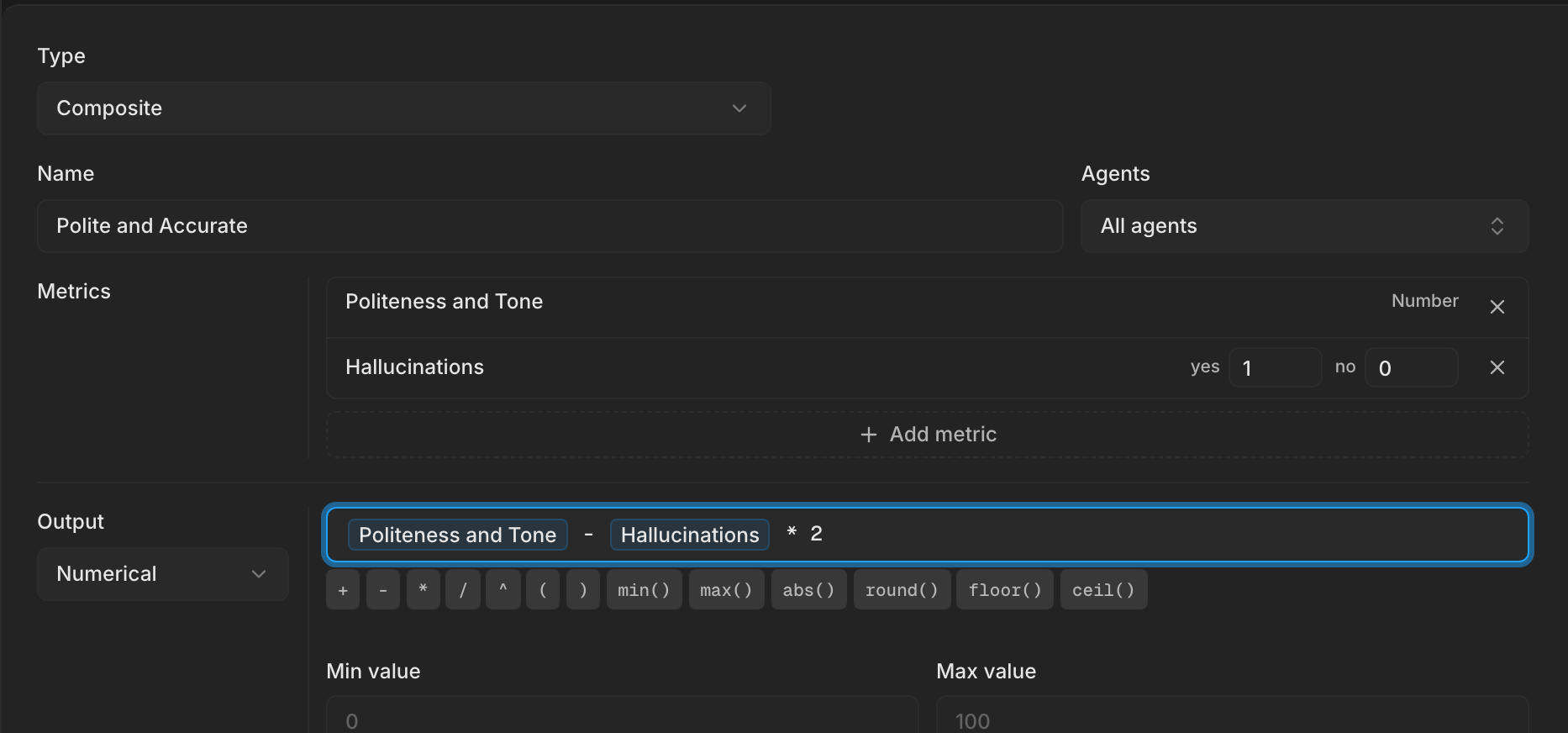Insert the divide operator
This screenshot has width=1568, height=733.
[x=463, y=589]
